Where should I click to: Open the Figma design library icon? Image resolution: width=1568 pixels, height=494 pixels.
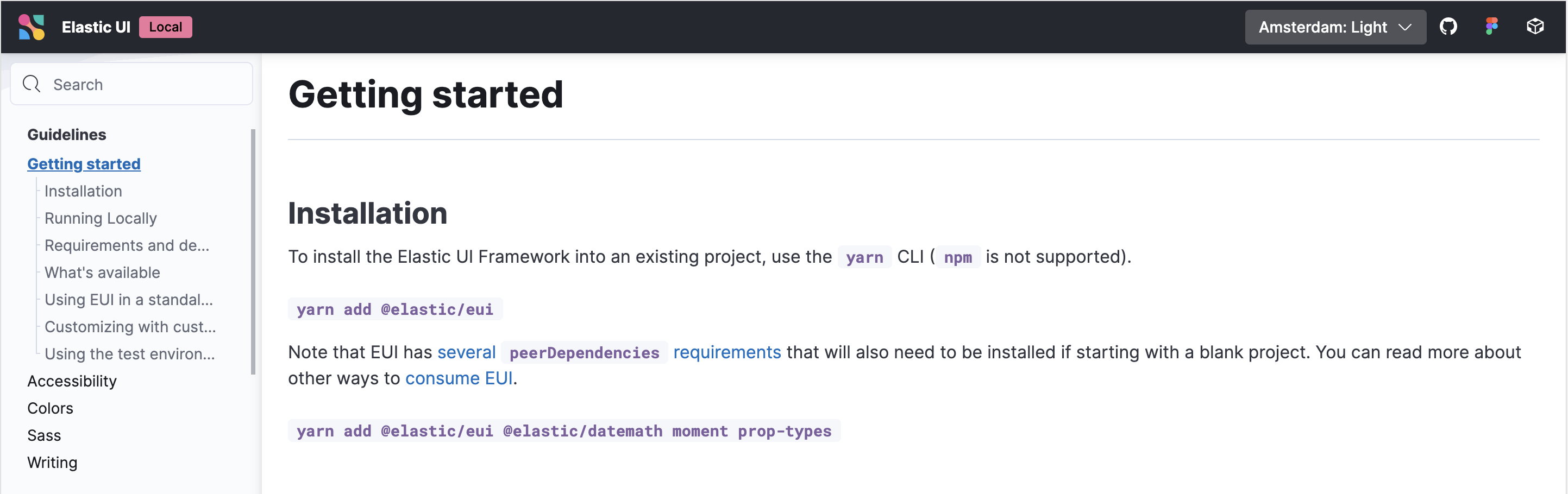coord(1491,27)
